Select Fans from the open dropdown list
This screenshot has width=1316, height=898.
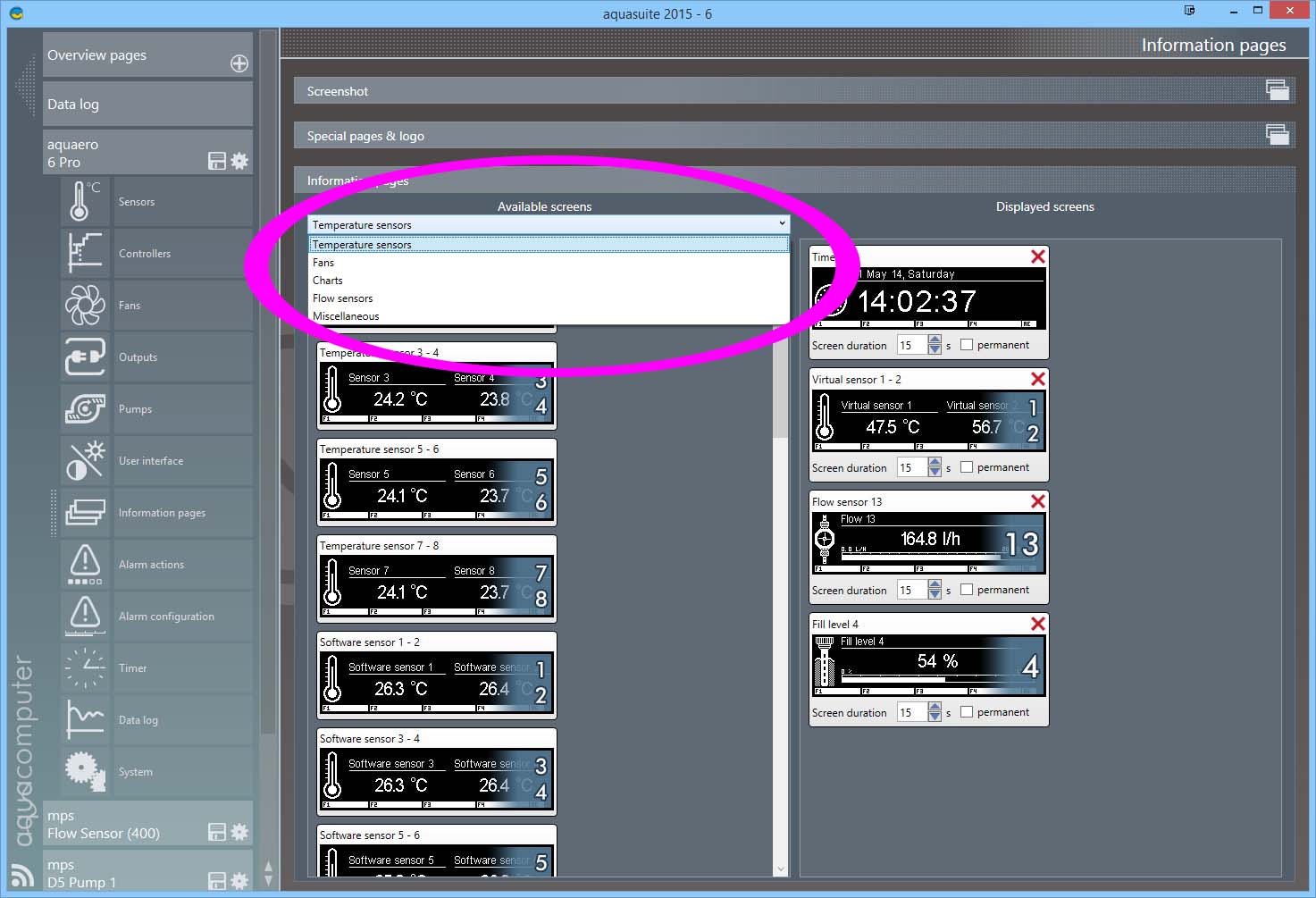(x=549, y=263)
